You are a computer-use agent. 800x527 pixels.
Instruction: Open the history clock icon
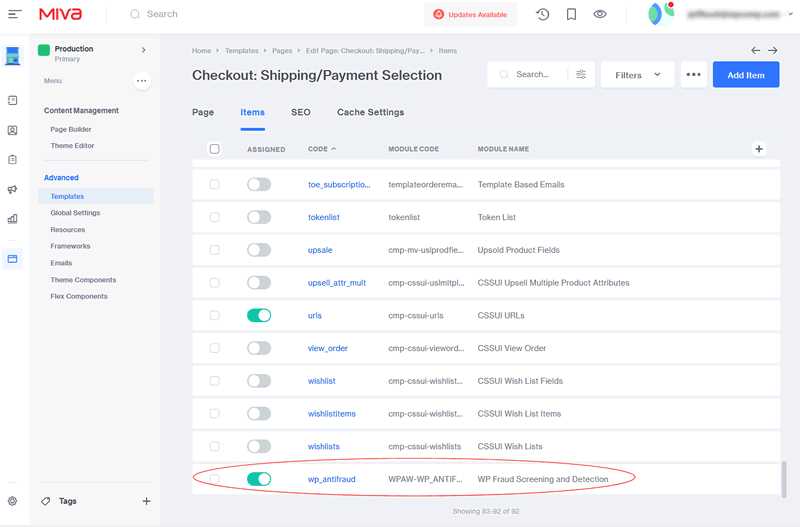click(543, 14)
